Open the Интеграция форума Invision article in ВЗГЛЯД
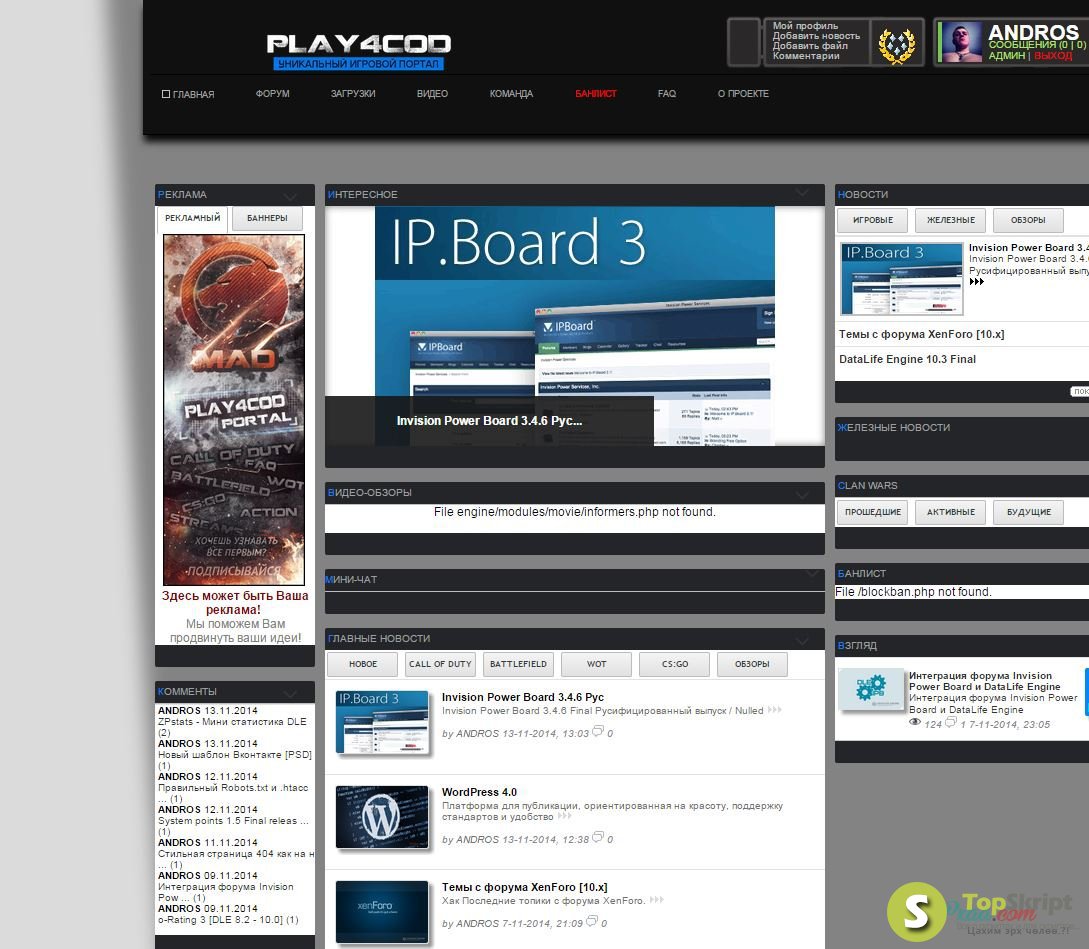 click(985, 681)
